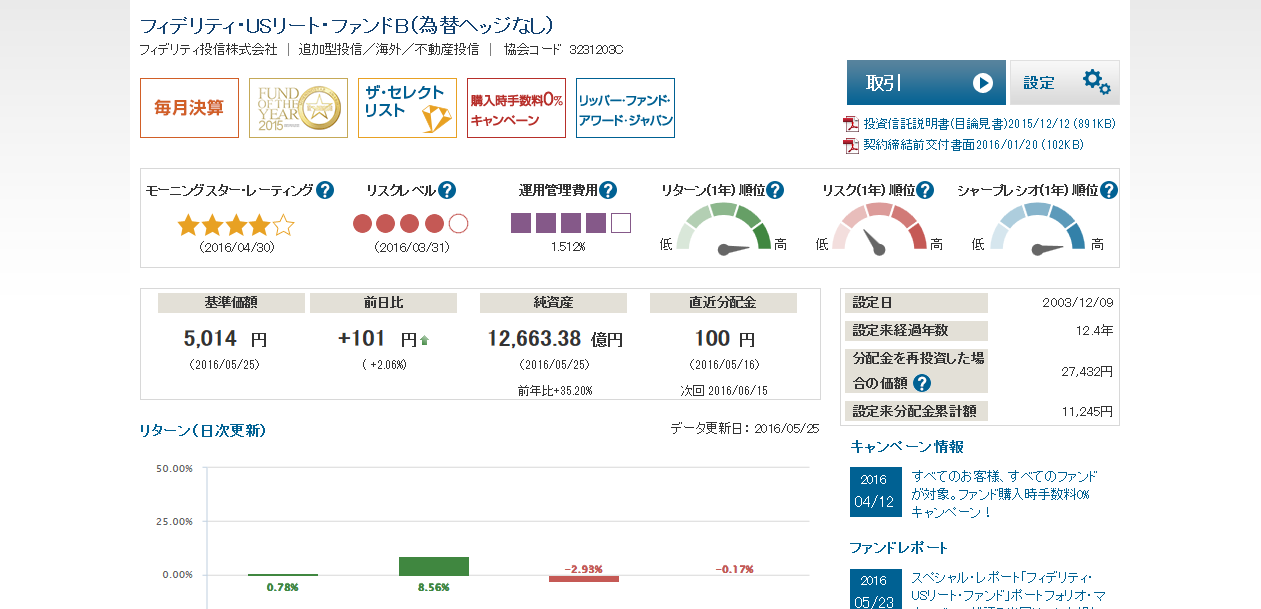
Task: Click the purple management cost squares
Action: click(571, 223)
